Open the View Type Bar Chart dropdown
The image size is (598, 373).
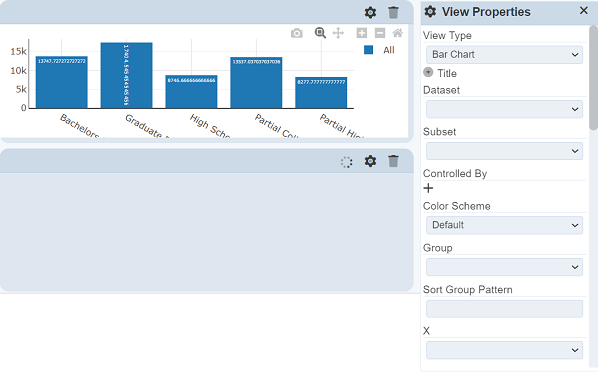point(504,55)
